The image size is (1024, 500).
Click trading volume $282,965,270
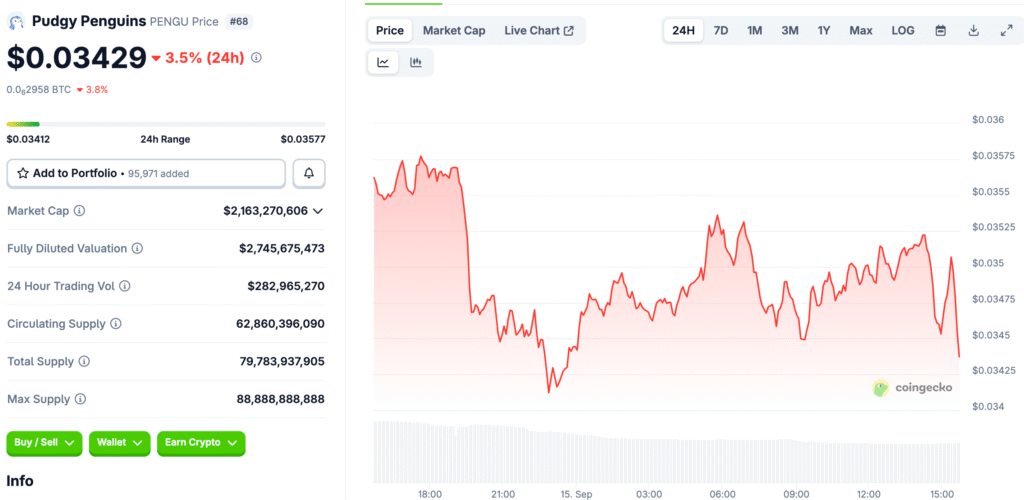[x=286, y=286]
